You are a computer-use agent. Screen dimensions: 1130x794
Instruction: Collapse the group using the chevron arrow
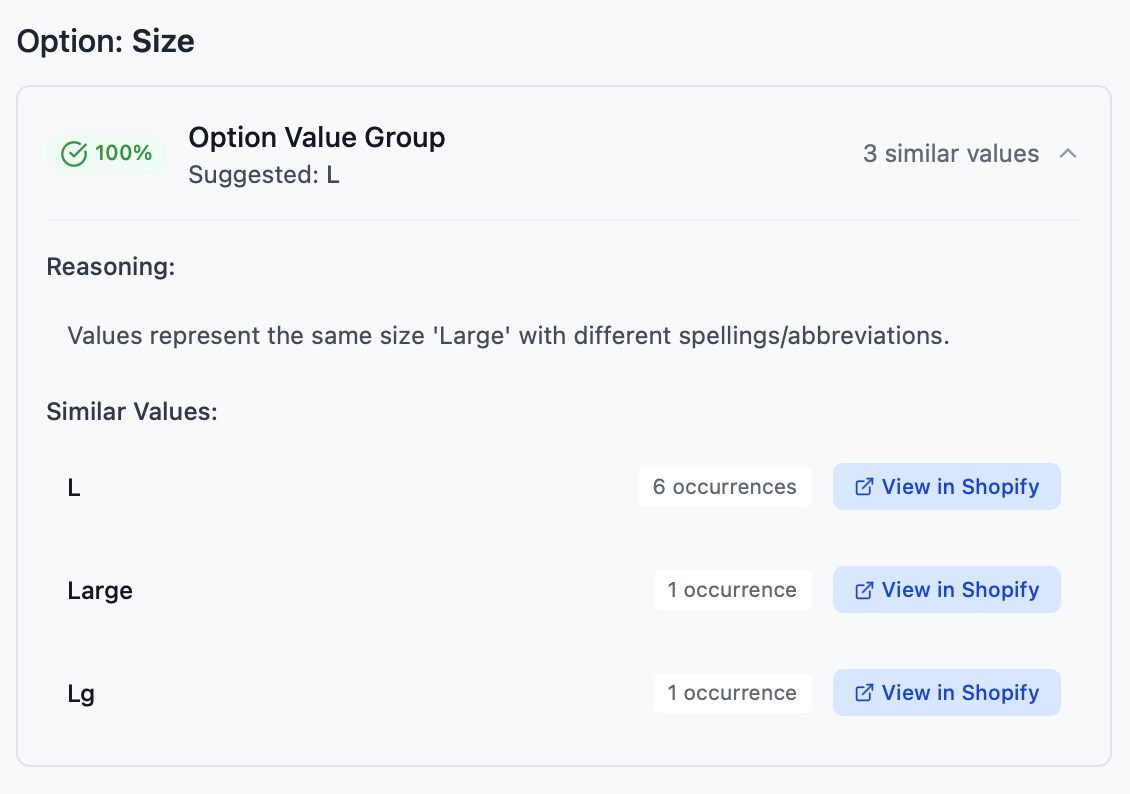coord(1068,154)
